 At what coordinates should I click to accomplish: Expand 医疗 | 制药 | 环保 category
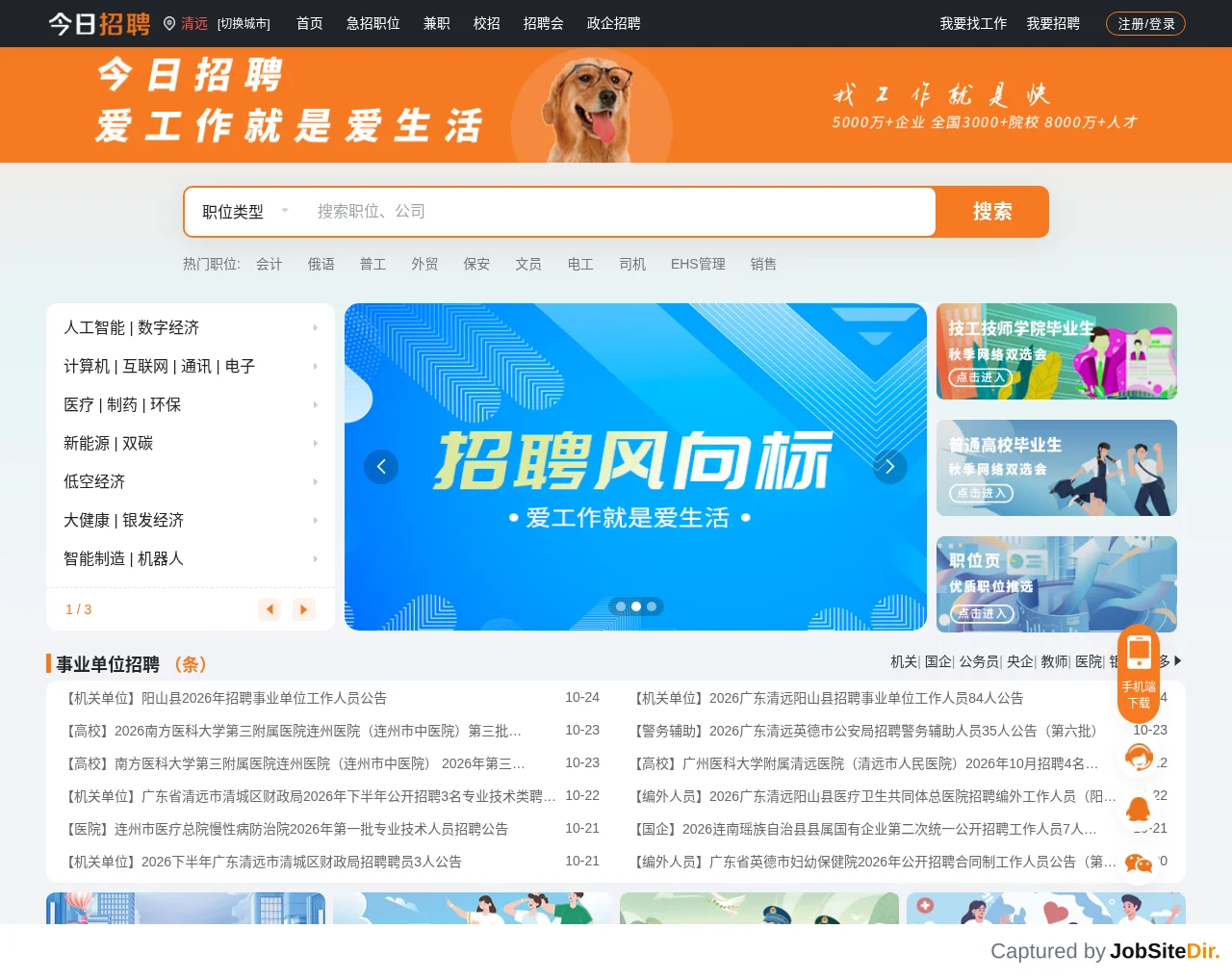[191, 405]
